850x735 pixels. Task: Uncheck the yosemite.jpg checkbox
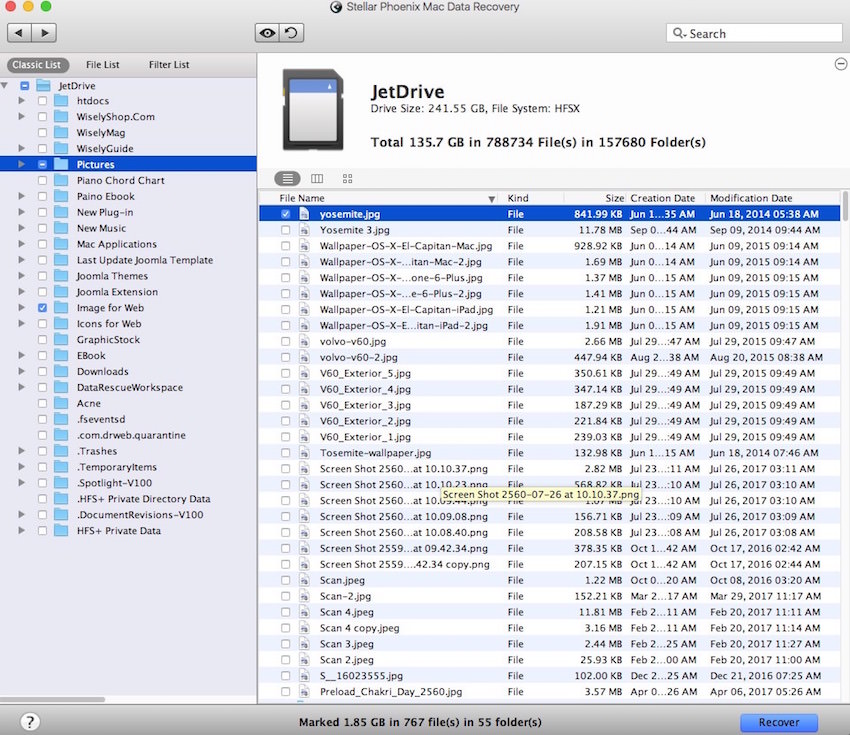pyautogui.click(x=286, y=214)
